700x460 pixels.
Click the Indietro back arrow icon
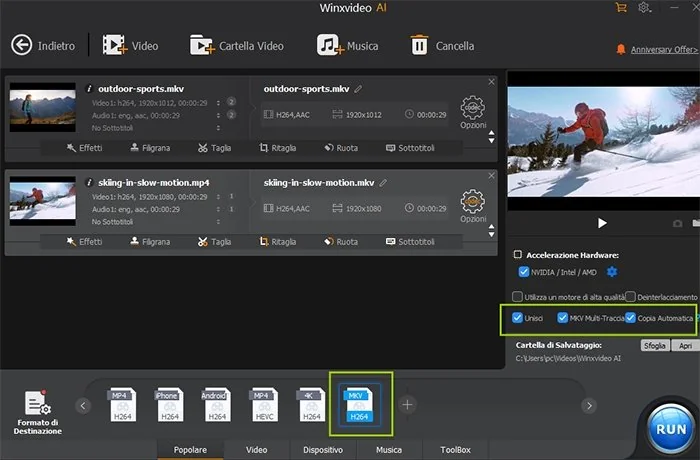point(22,45)
